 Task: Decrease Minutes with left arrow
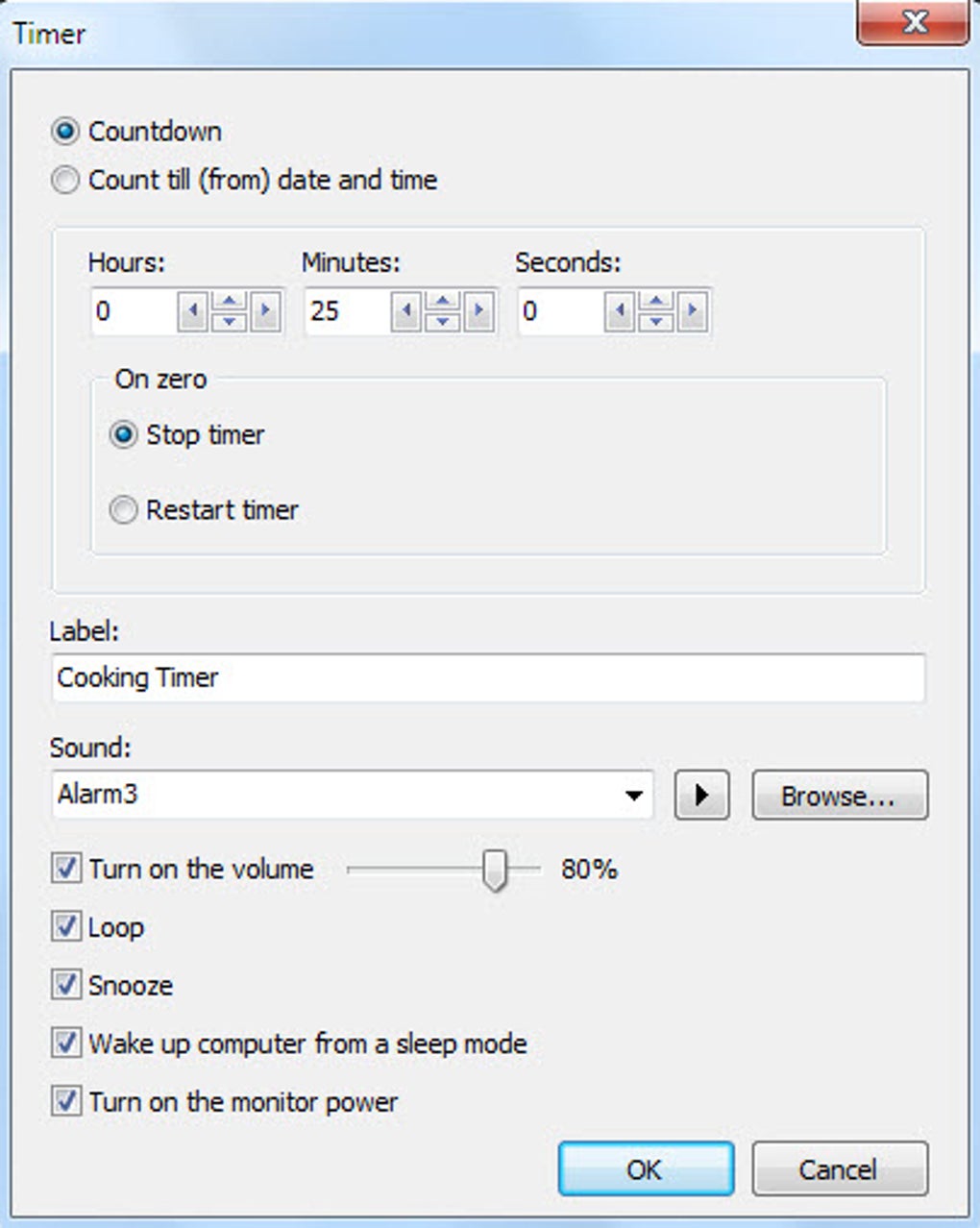[x=405, y=311]
